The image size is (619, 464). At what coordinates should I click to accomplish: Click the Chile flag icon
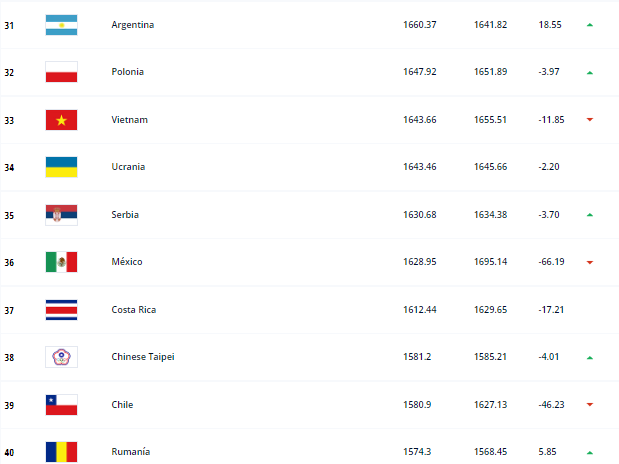tap(61, 405)
